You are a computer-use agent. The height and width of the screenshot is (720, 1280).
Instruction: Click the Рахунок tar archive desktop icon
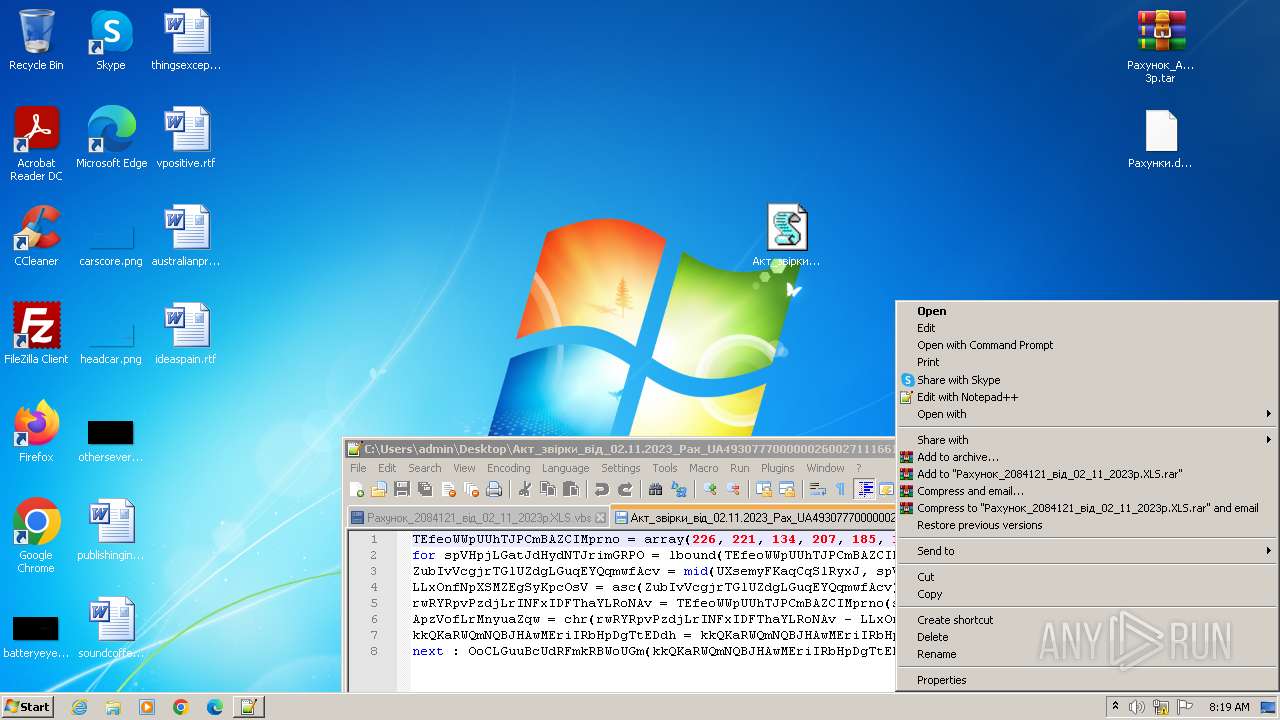(1161, 45)
